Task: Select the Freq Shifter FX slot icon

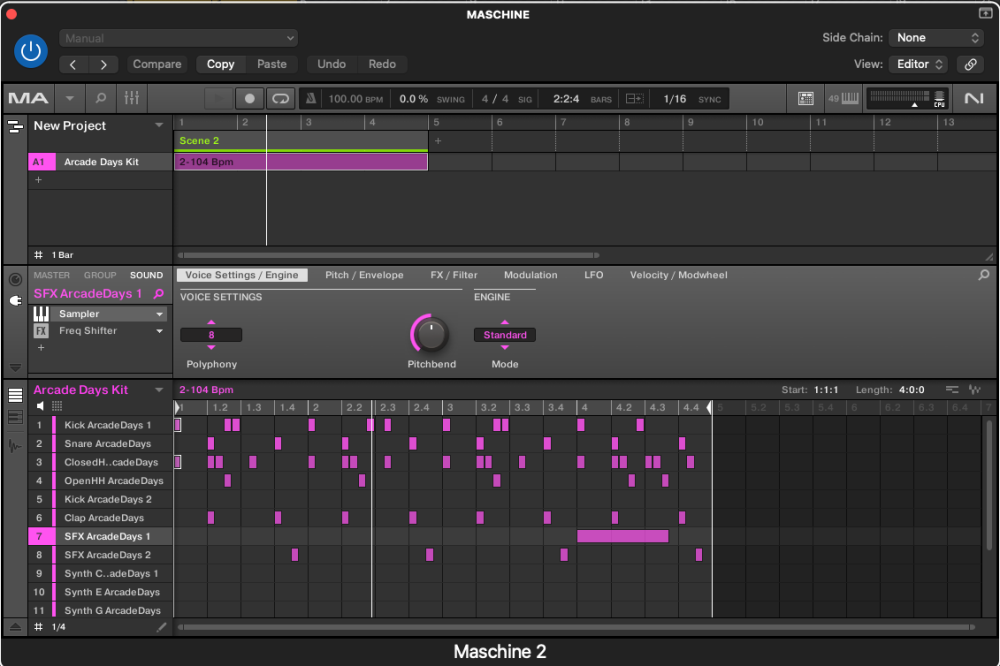Action: point(41,331)
